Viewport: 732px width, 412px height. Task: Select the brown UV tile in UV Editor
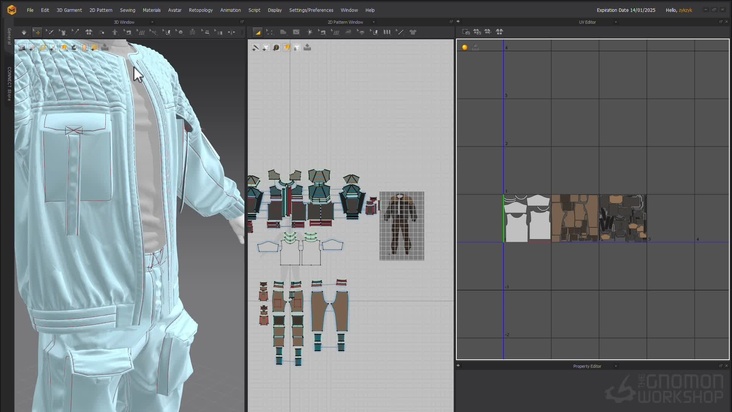click(575, 218)
